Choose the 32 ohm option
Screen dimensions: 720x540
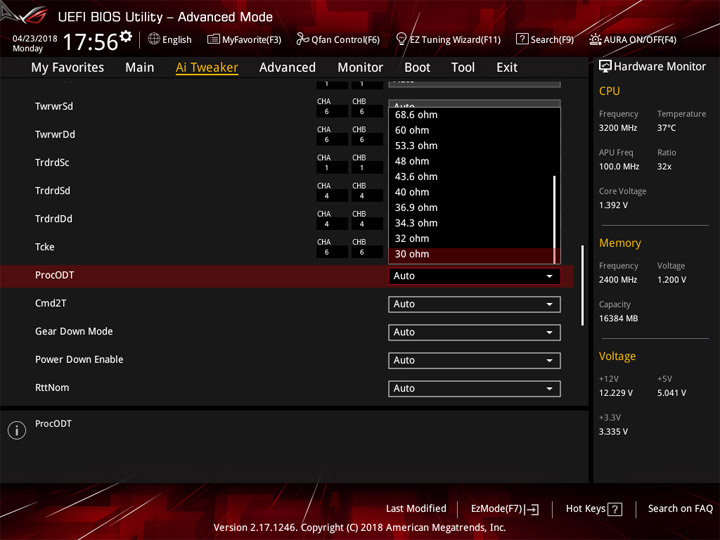click(471, 239)
